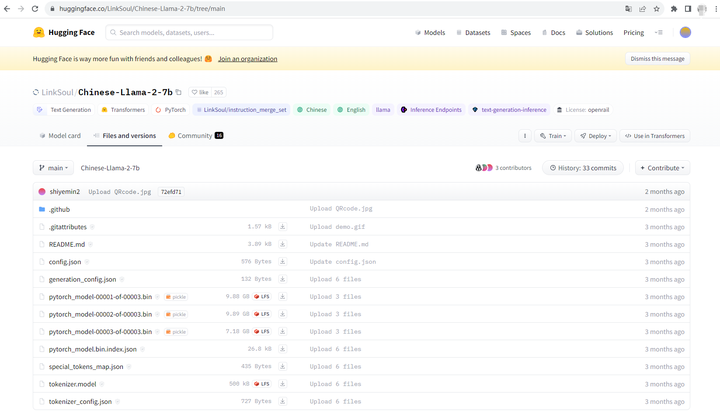This screenshot has width=720, height=417.
Task: Download README.md via download icon
Action: click(x=282, y=244)
